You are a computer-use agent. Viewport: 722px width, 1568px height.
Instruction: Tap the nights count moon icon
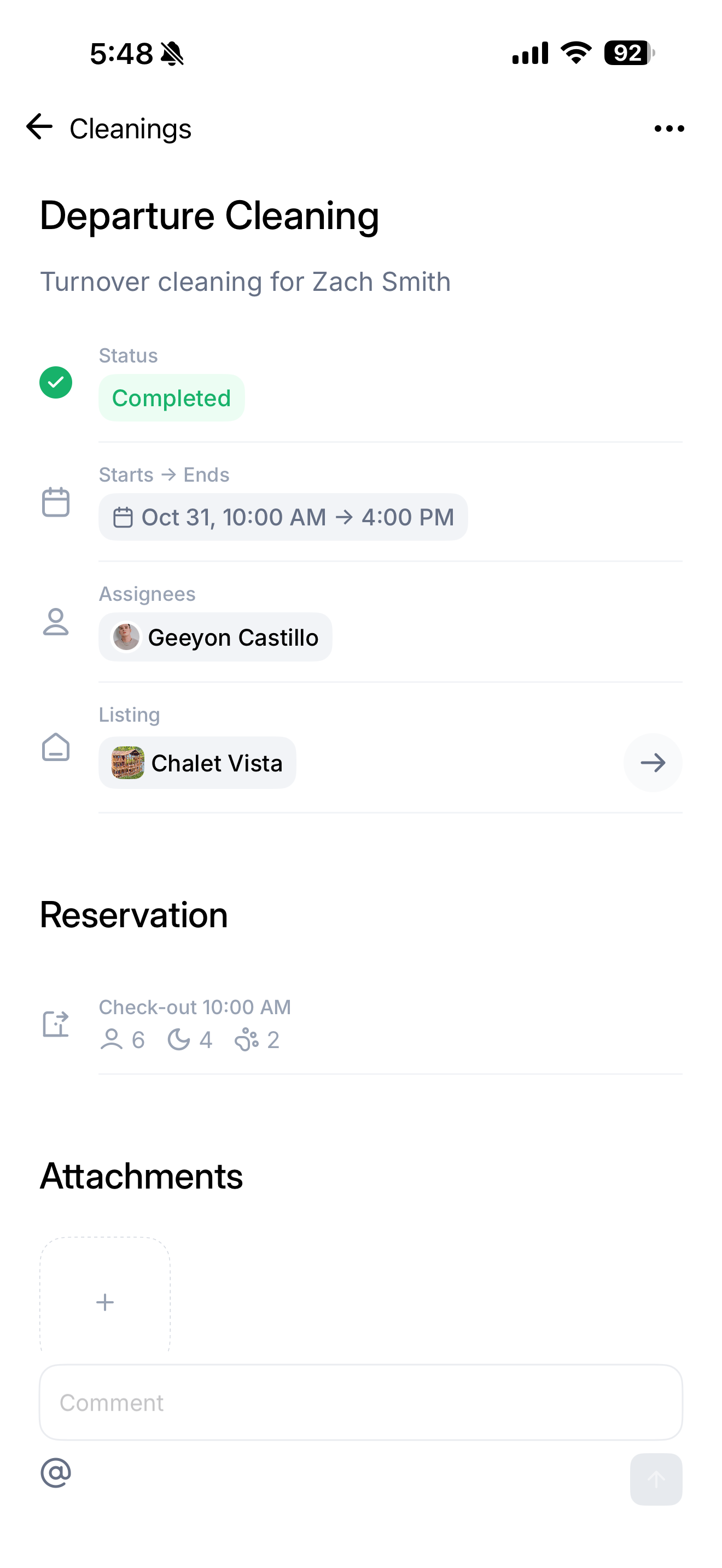(x=179, y=1040)
